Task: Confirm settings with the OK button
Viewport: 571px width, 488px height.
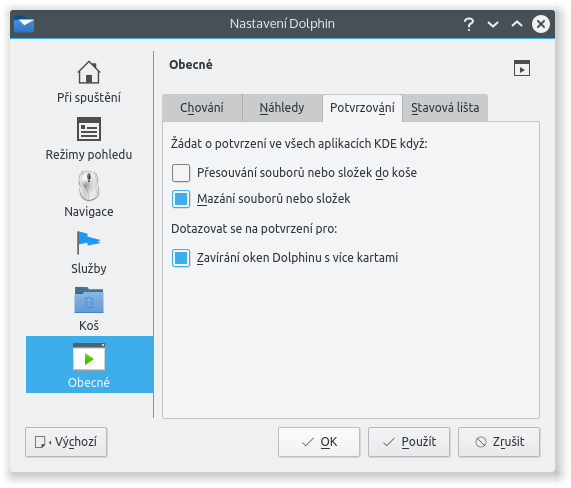Action: pos(319,442)
